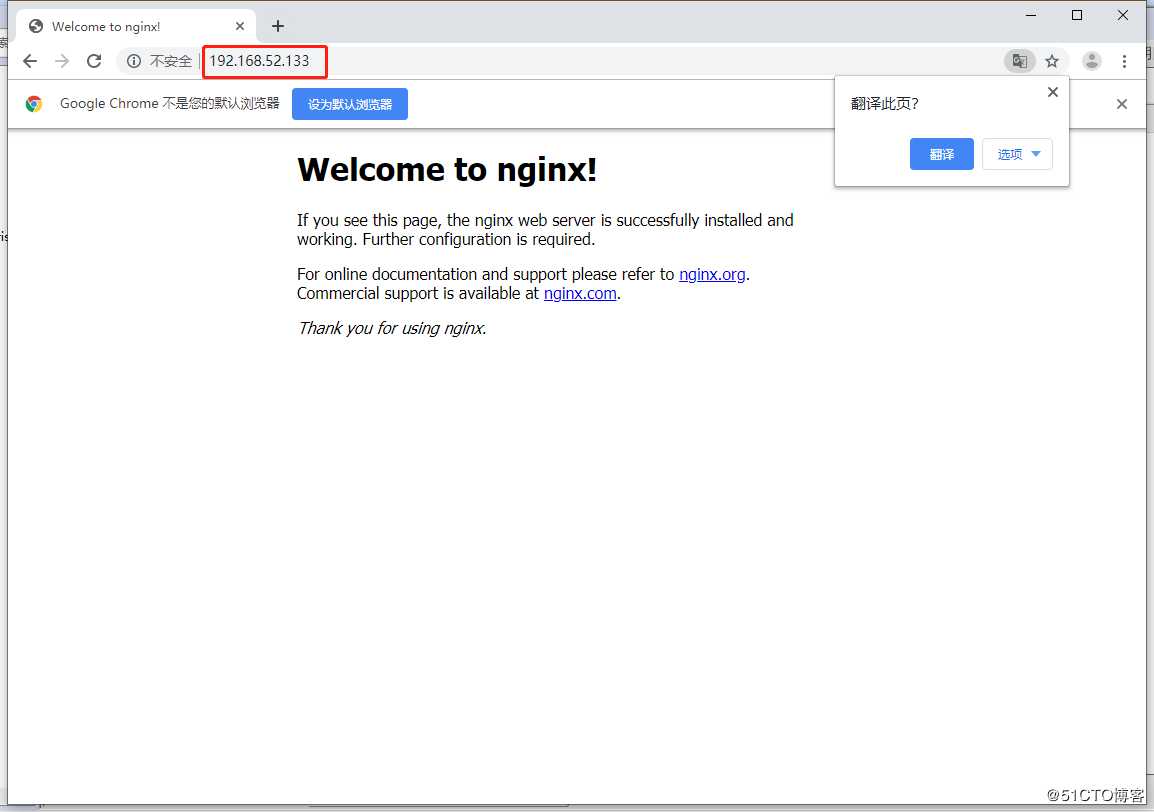1154x812 pixels.
Task: Open the nginx.com link
Action: coord(580,293)
